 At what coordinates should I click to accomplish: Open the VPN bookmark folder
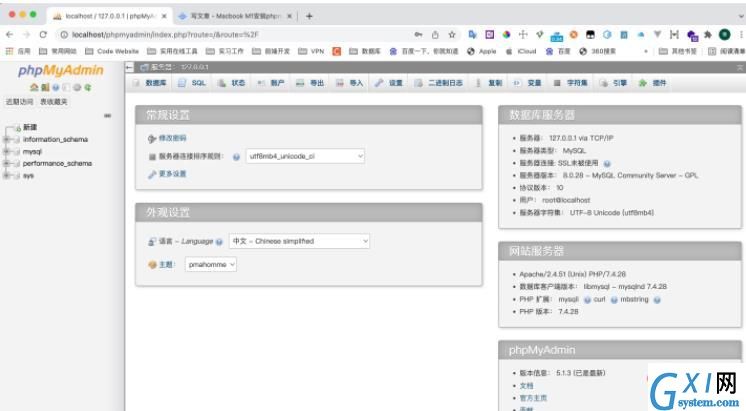[x=311, y=51]
